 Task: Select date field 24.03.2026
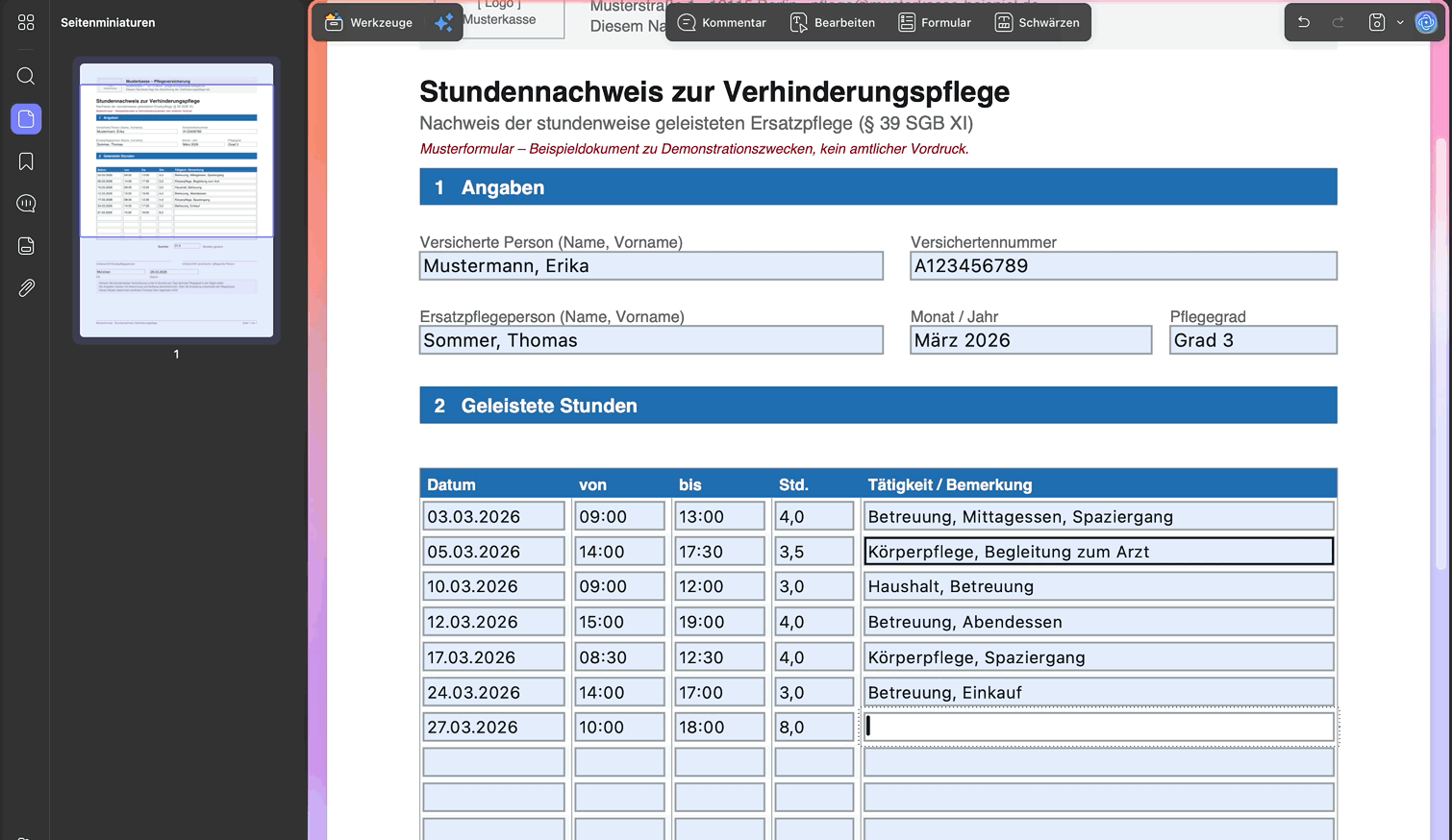[x=493, y=692]
